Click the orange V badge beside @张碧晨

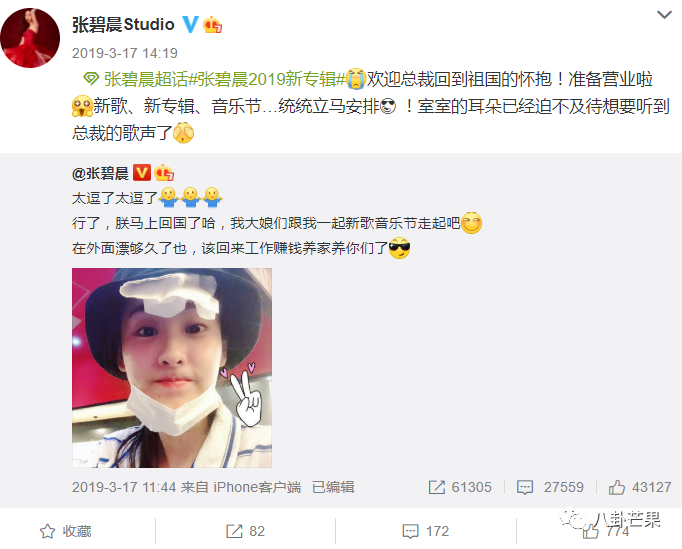tap(142, 173)
